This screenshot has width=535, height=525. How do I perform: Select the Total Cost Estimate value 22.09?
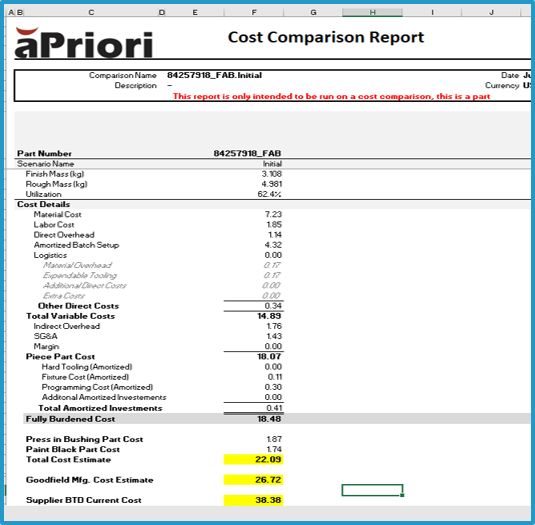pyautogui.click(x=254, y=460)
